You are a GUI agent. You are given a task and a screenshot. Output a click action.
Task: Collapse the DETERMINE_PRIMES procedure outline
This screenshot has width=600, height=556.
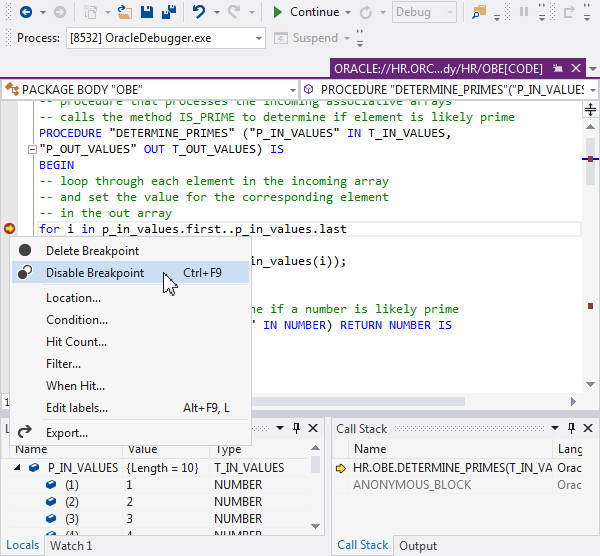33,149
